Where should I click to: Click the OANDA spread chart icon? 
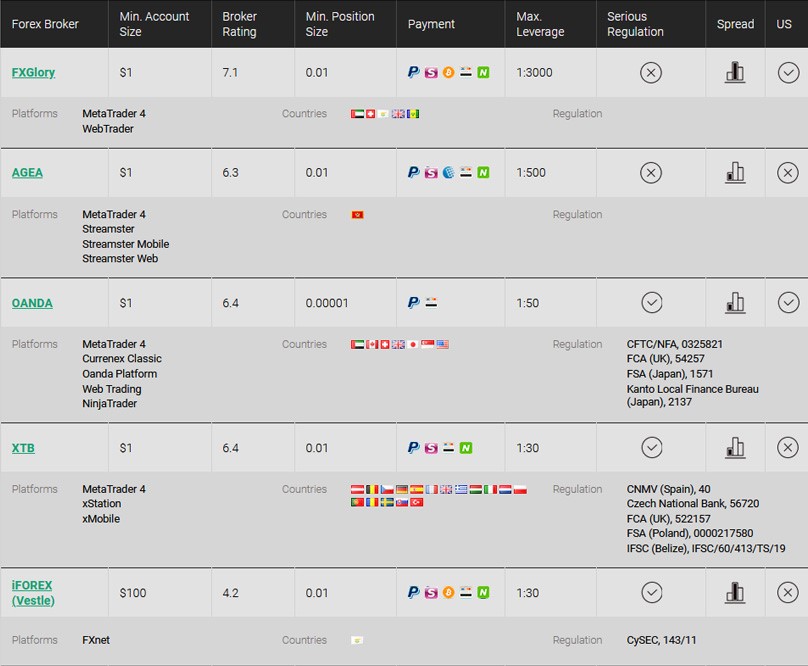(x=735, y=303)
